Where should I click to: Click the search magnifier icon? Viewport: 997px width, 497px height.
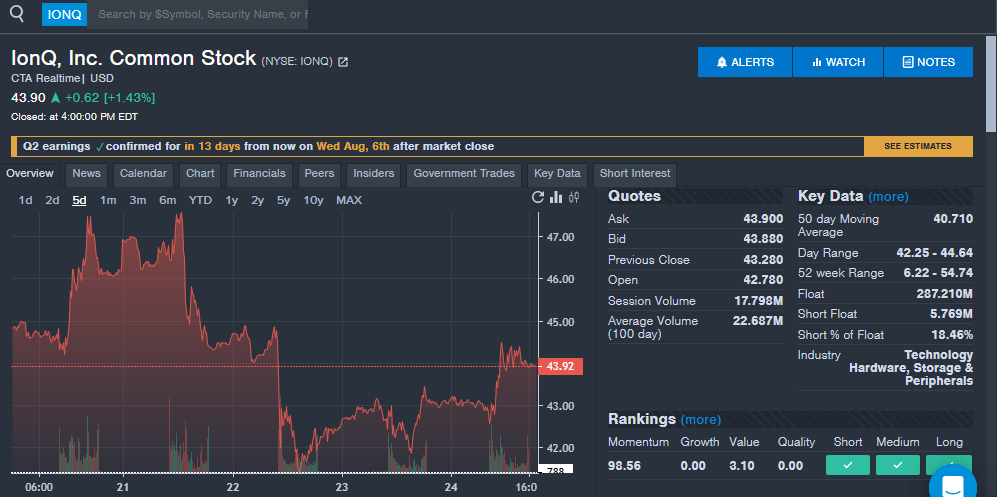click(17, 13)
